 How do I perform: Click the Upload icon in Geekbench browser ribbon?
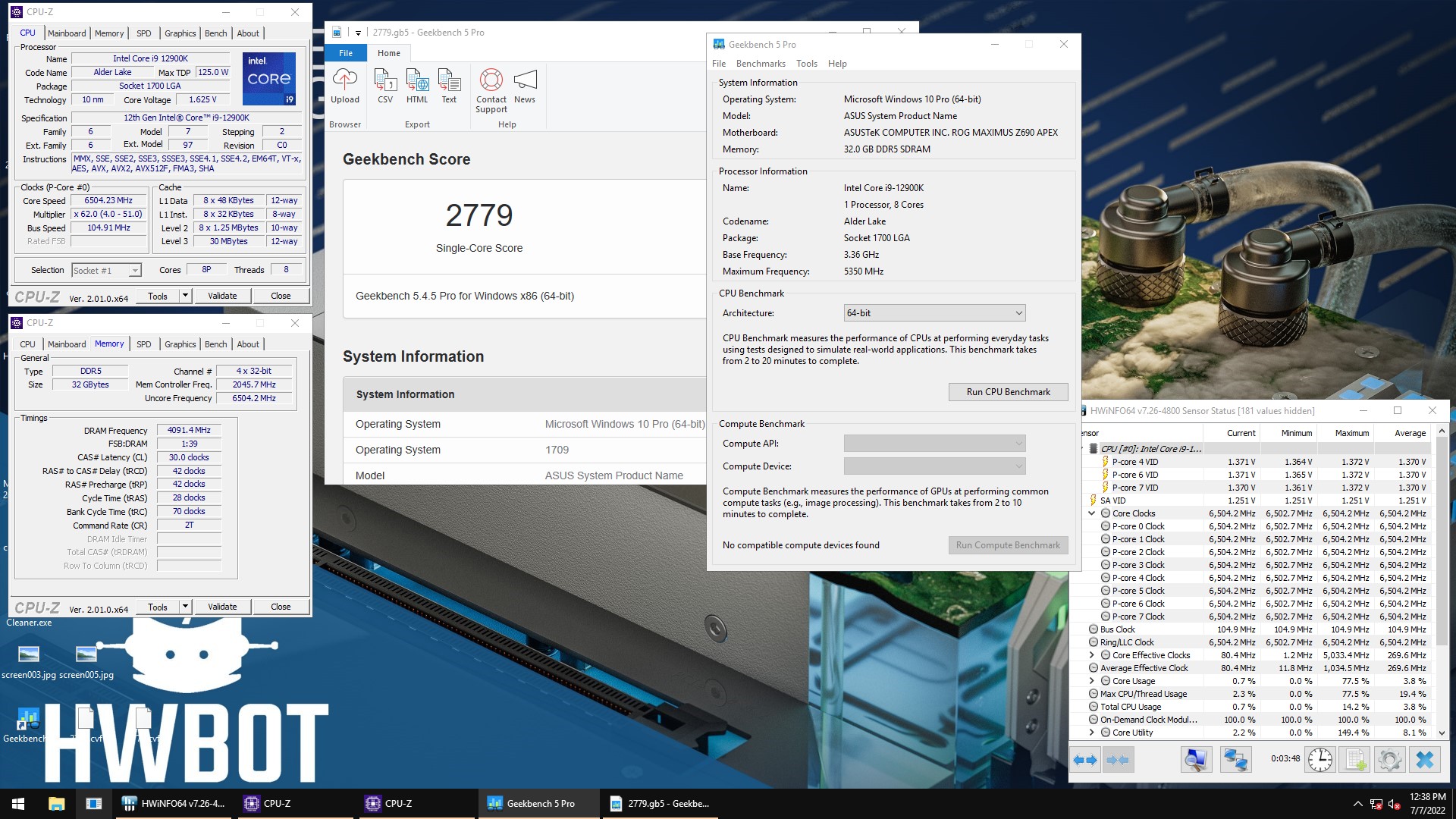[x=345, y=79]
